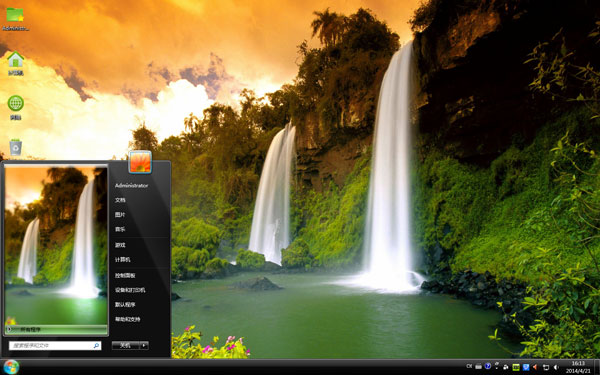Click the CH input language indicator
This screenshot has width=600, height=375.
(469, 366)
